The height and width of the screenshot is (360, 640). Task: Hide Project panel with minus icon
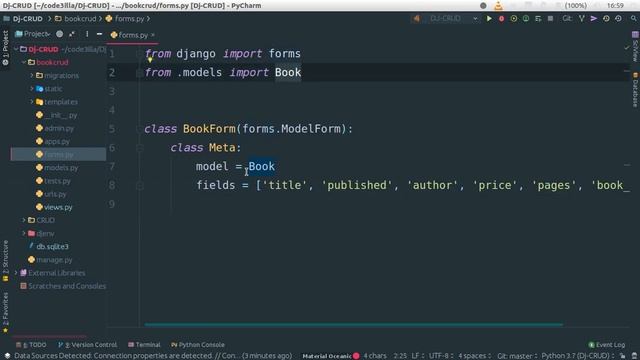tap(99, 34)
